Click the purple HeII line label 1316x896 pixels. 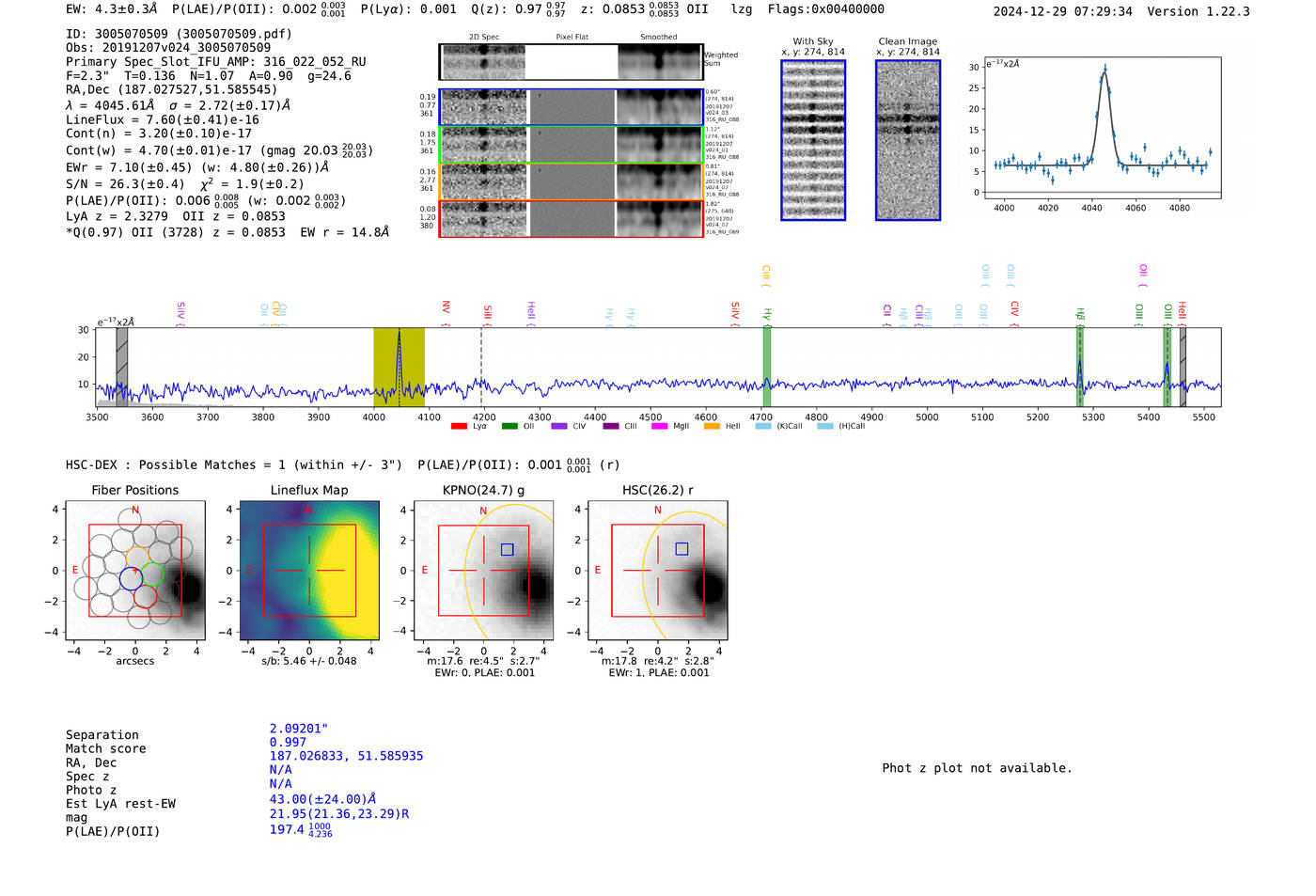(x=530, y=313)
